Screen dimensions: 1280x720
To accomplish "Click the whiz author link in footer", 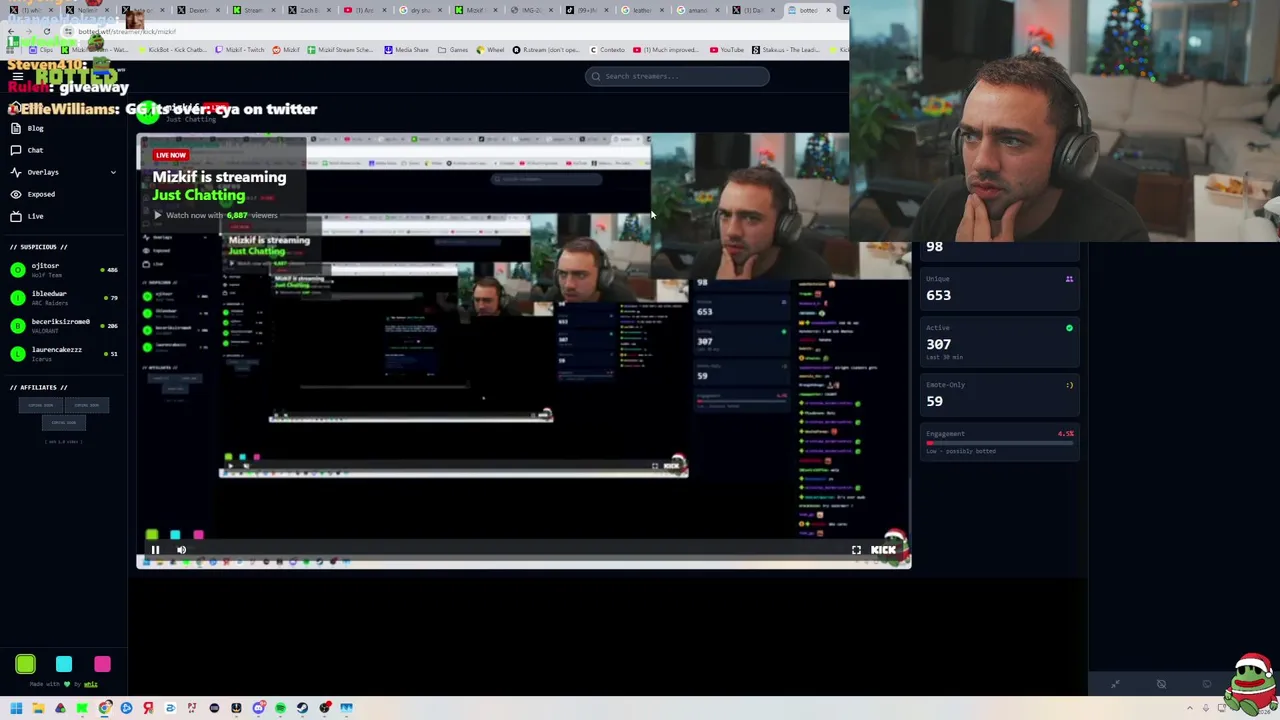I will pyautogui.click(x=91, y=684).
